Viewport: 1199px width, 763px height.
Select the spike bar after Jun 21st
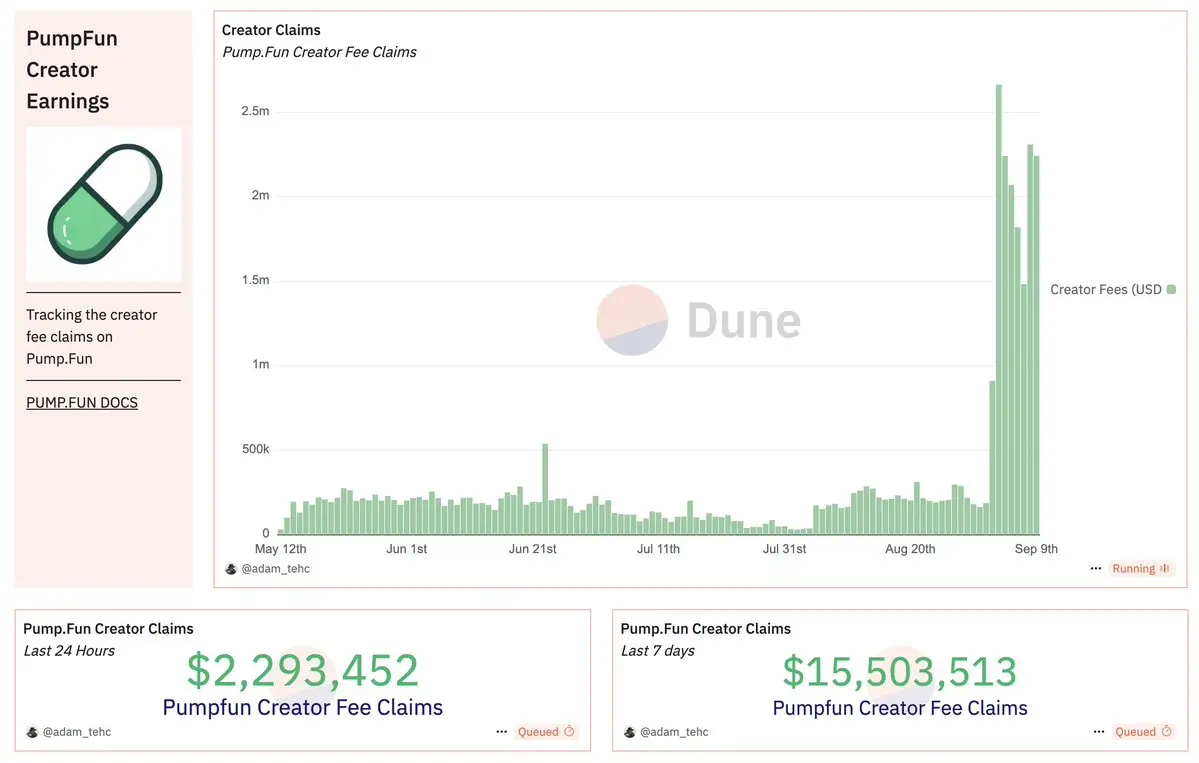545,489
